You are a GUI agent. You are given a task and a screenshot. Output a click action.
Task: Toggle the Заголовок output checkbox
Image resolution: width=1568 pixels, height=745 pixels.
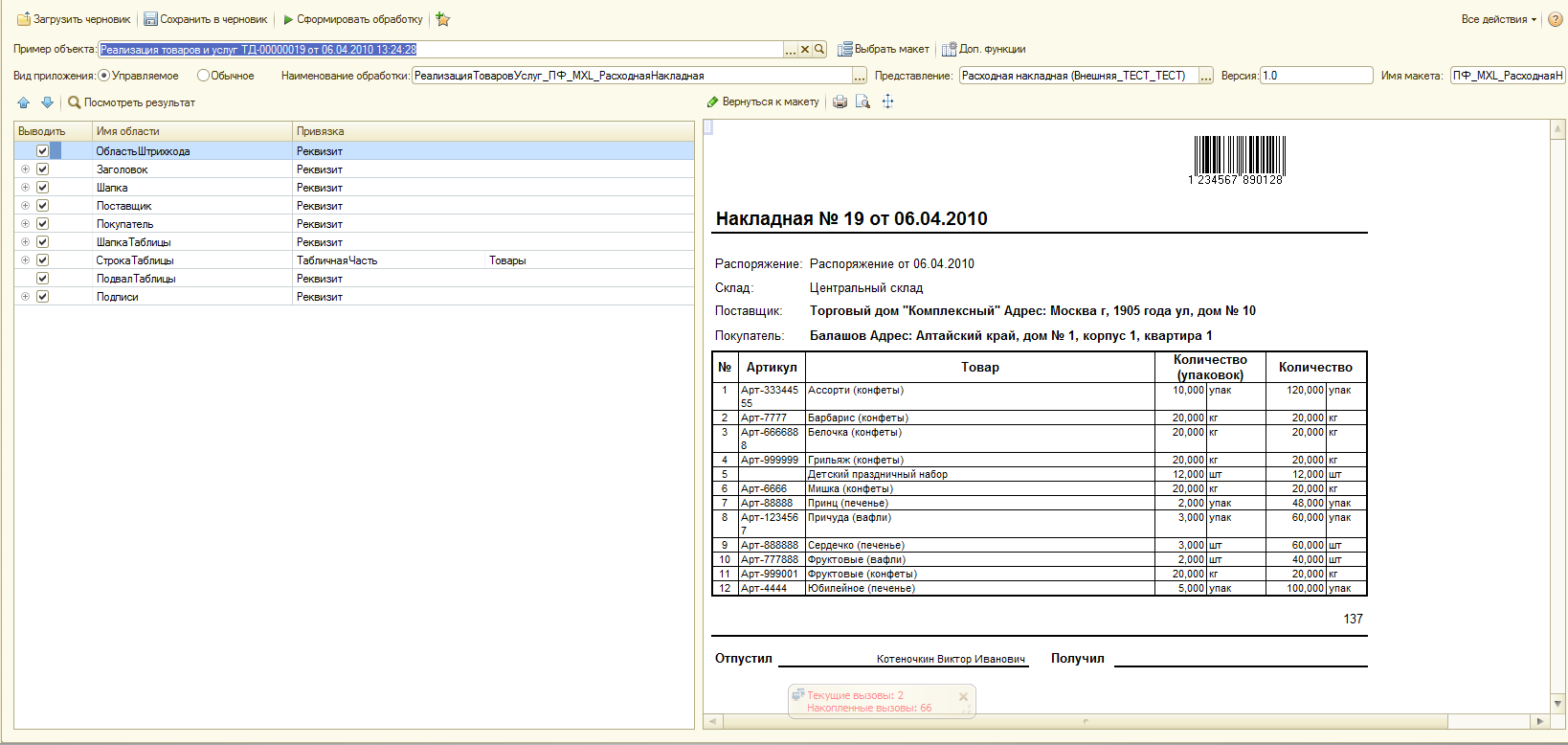click(42, 169)
